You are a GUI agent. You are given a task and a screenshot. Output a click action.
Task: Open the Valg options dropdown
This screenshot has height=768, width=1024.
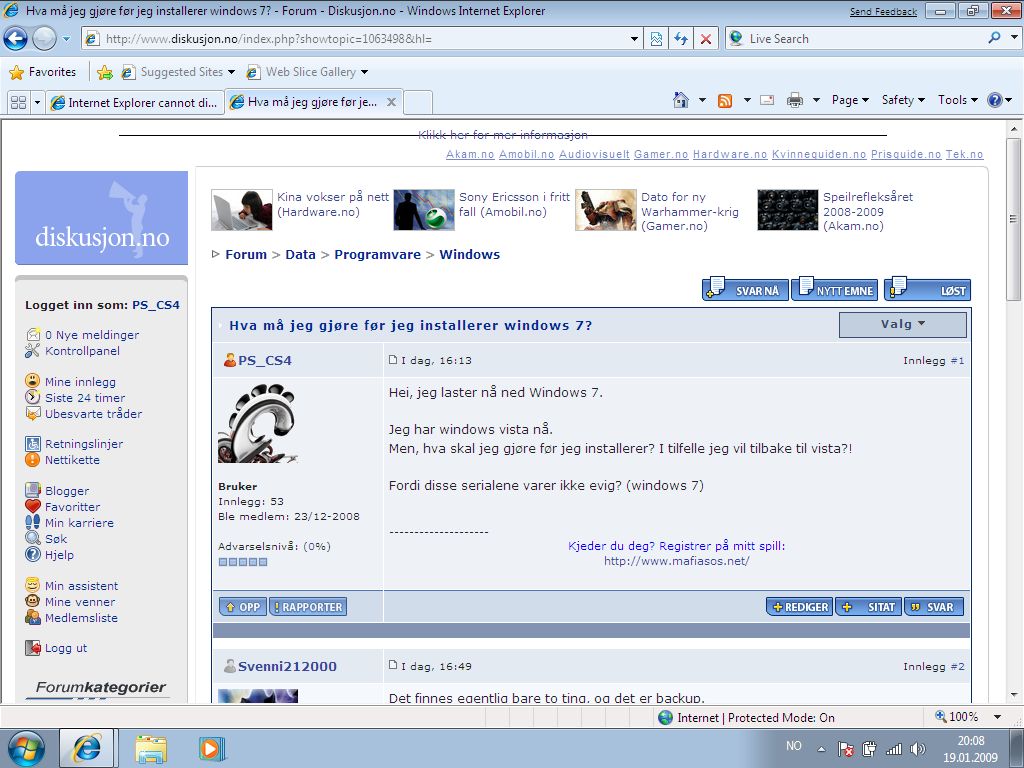tap(903, 325)
